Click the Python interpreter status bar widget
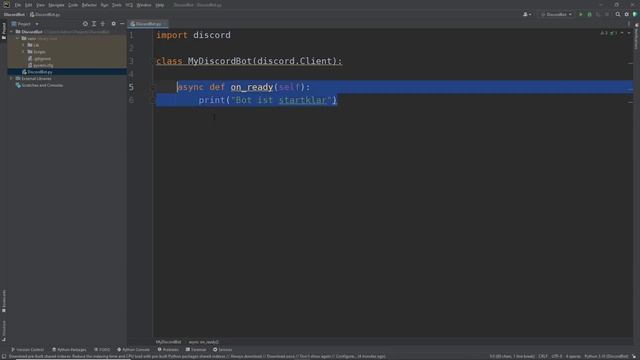Image resolution: width=640 pixels, height=360 pixels. (x=606, y=356)
